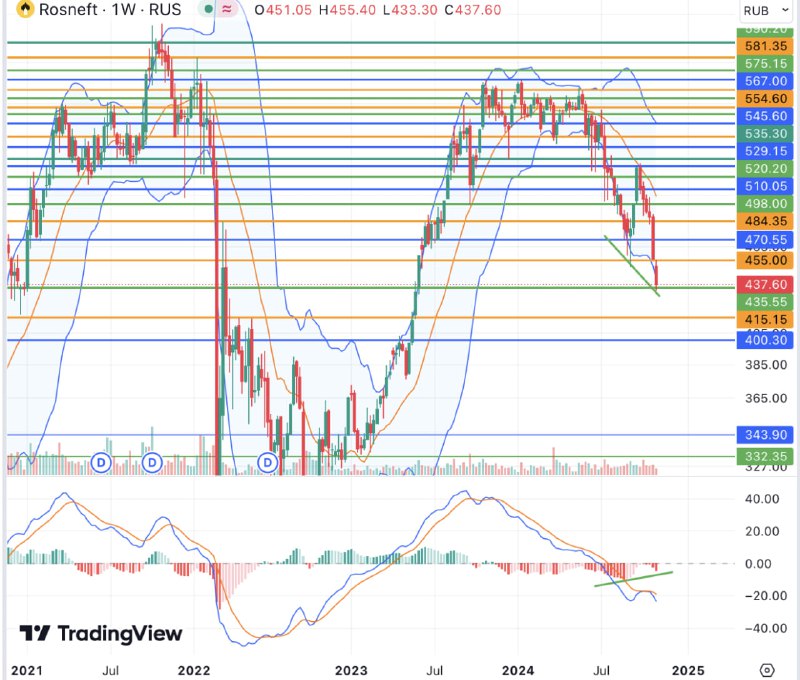Select the low value L433.30
The image size is (800, 680).
pos(410,10)
